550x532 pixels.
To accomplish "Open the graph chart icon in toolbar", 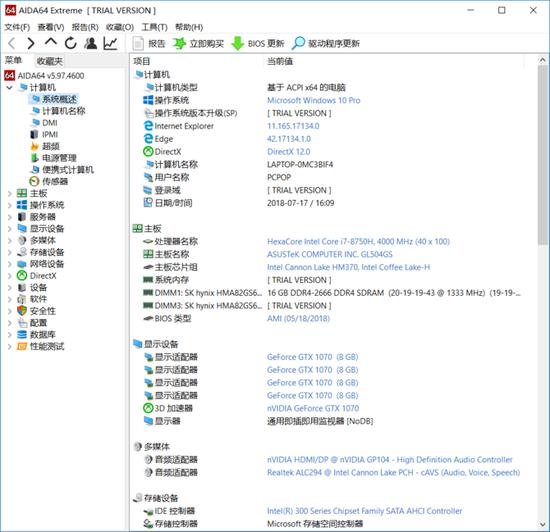I will pyautogui.click(x=110, y=43).
